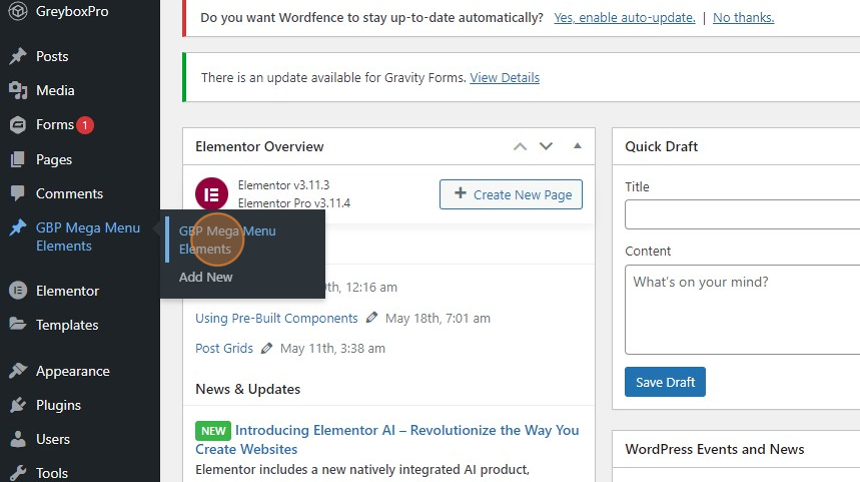860x482 pixels.
Task: Click the Users person icon
Action: [x=18, y=439]
